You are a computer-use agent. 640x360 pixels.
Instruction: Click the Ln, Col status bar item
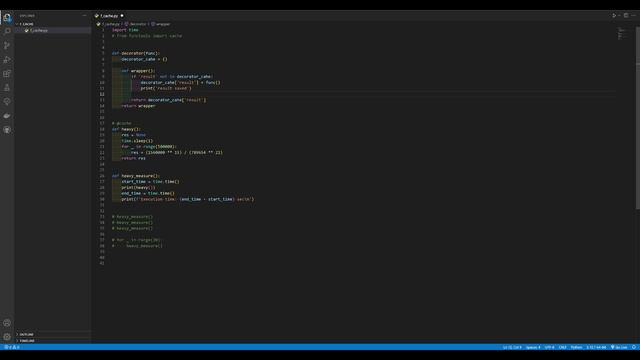(512, 347)
